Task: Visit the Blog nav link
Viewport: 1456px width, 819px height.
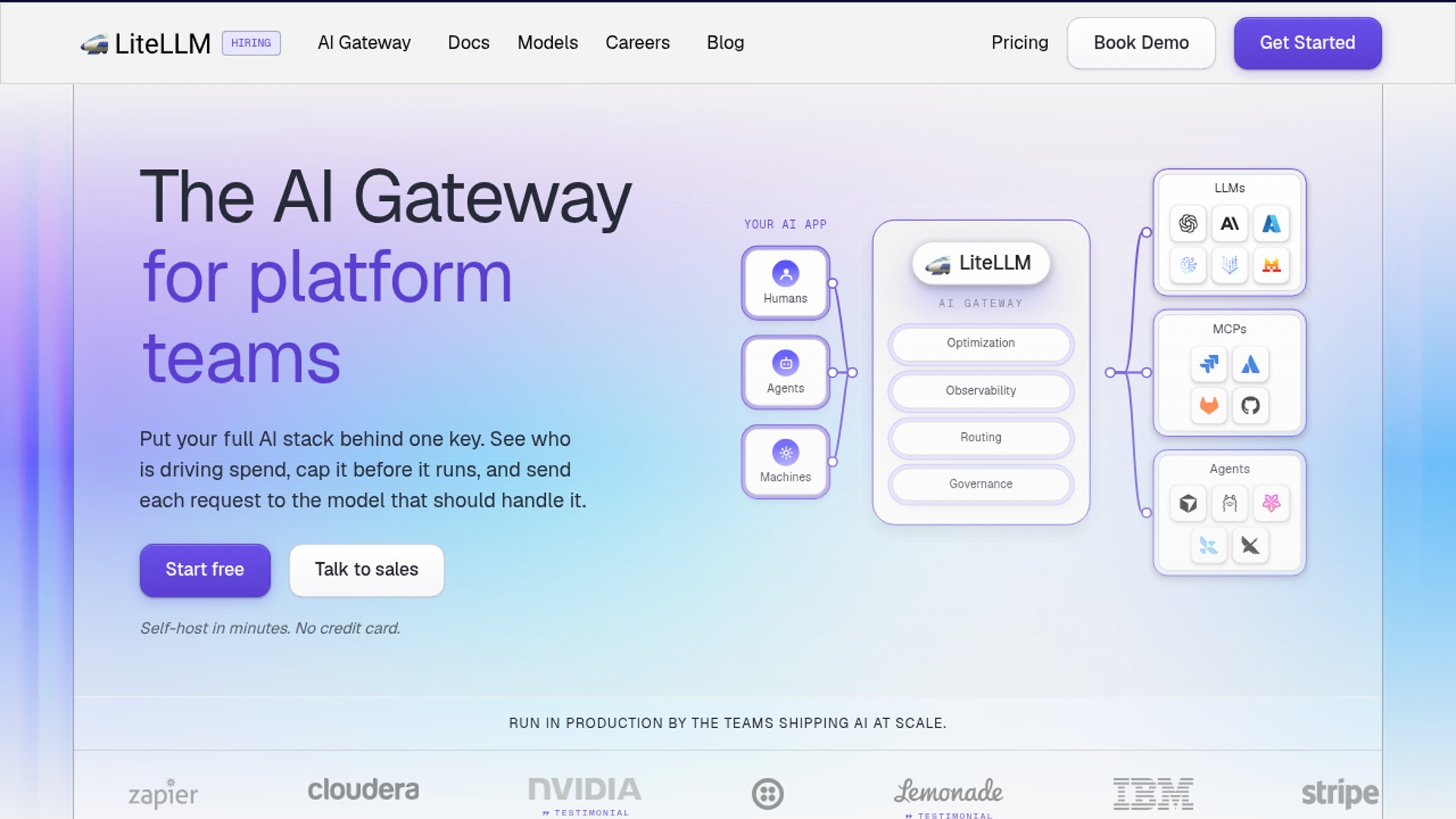Action: point(726,43)
